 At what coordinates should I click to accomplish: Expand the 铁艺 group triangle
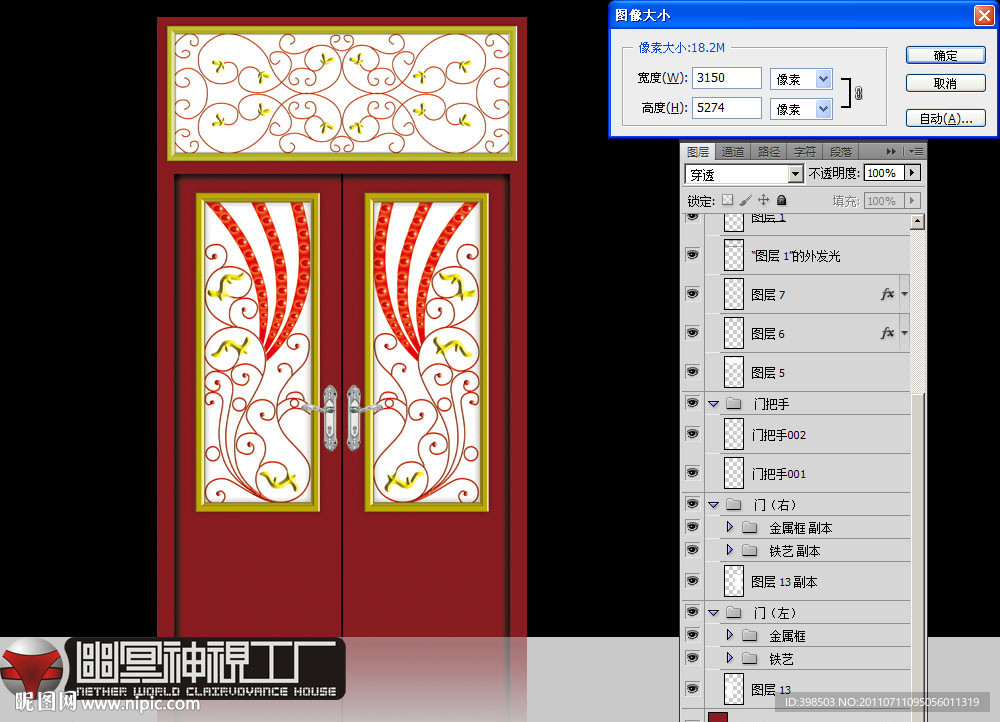[x=730, y=658]
